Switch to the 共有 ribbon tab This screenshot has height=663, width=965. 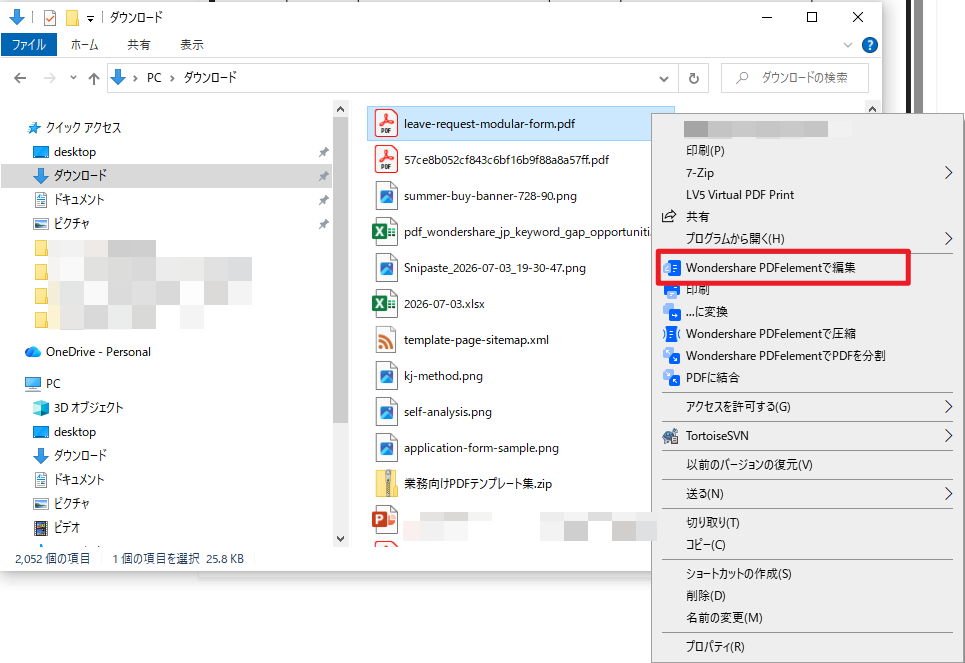[x=138, y=45]
